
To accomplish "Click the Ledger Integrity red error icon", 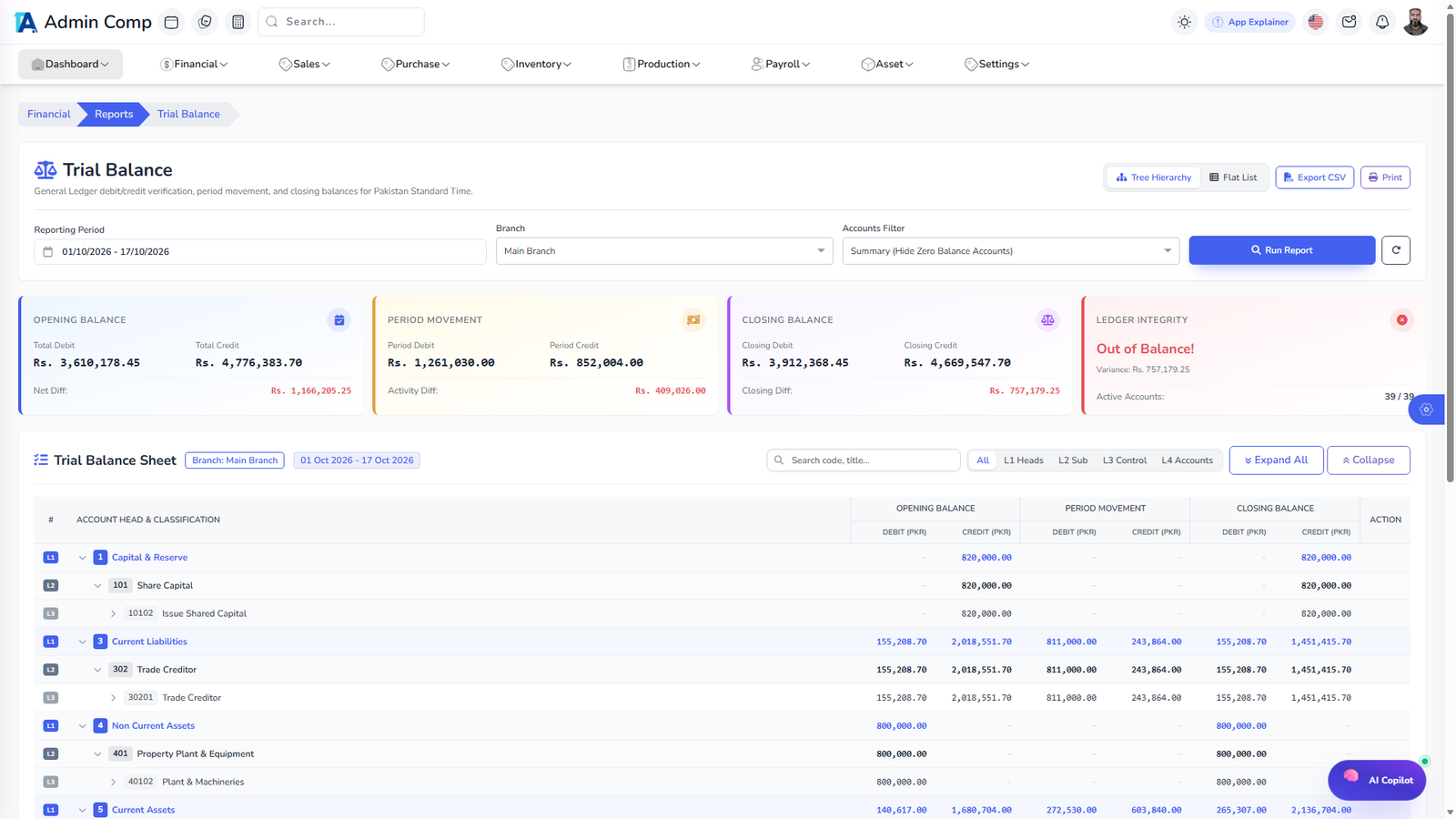I will click(1401, 320).
